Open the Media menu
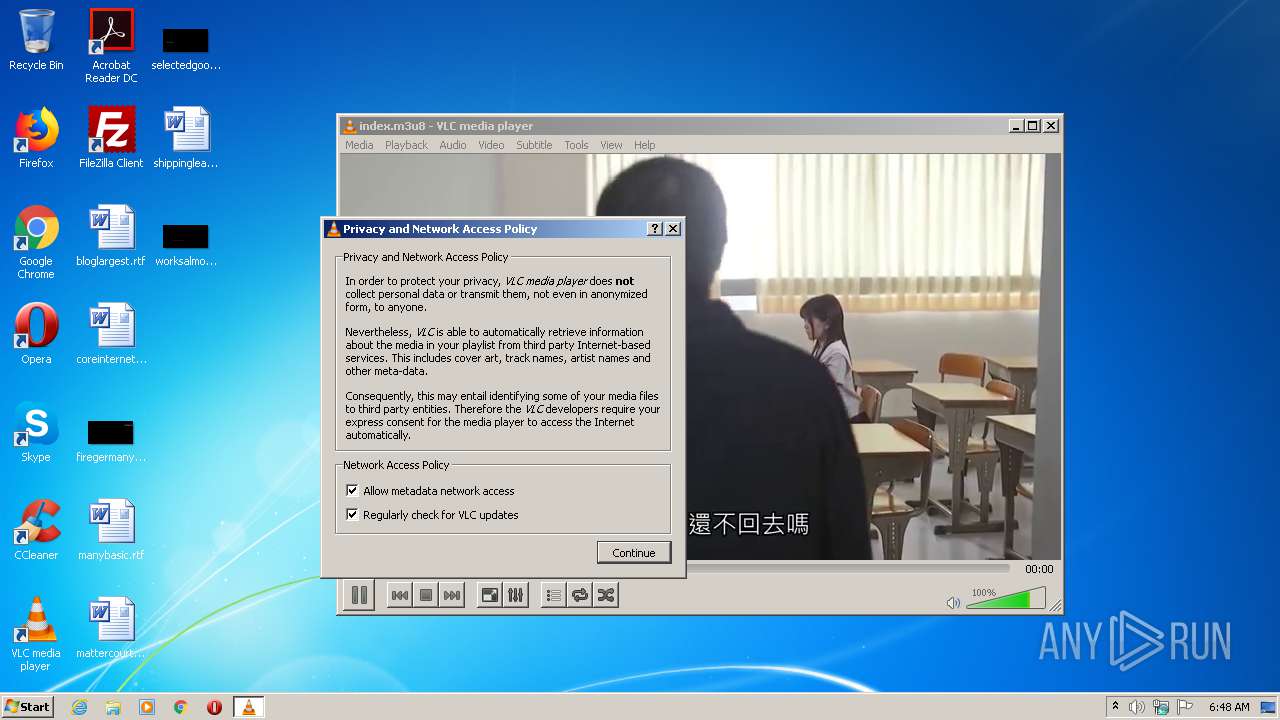The width and height of the screenshot is (1280, 720). tap(359, 145)
